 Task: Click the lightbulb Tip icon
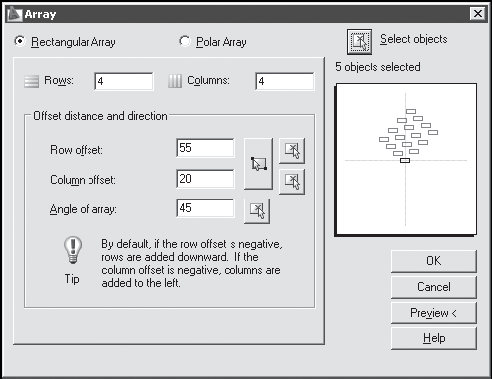(73, 250)
